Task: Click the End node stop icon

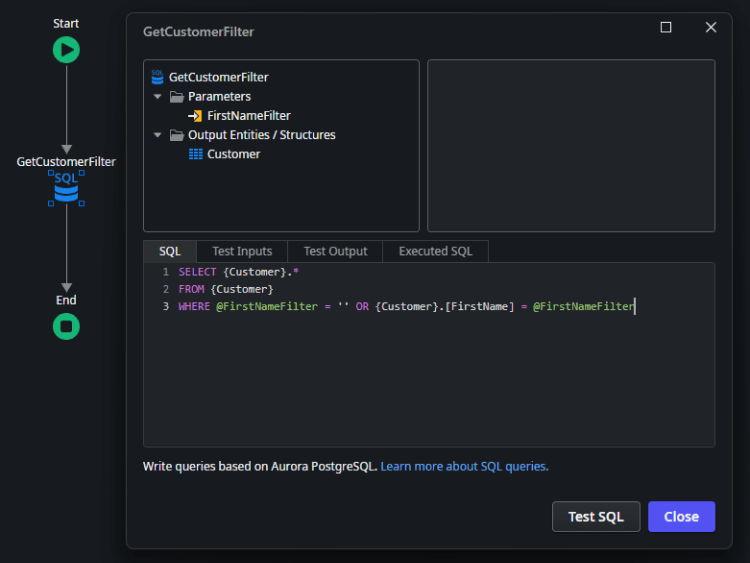Action: tap(66, 326)
